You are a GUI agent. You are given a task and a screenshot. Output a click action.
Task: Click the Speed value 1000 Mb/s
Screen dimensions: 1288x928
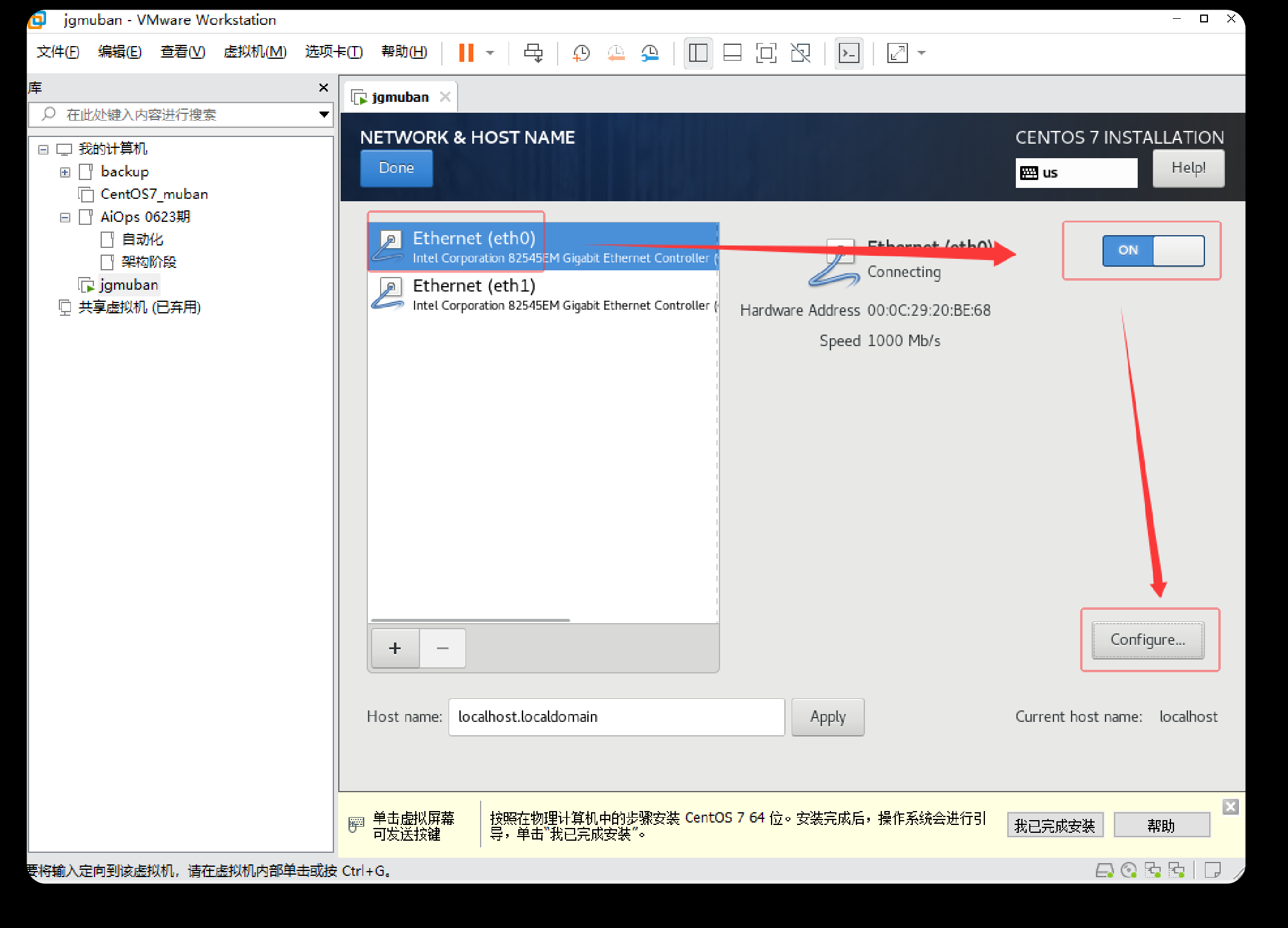click(904, 341)
